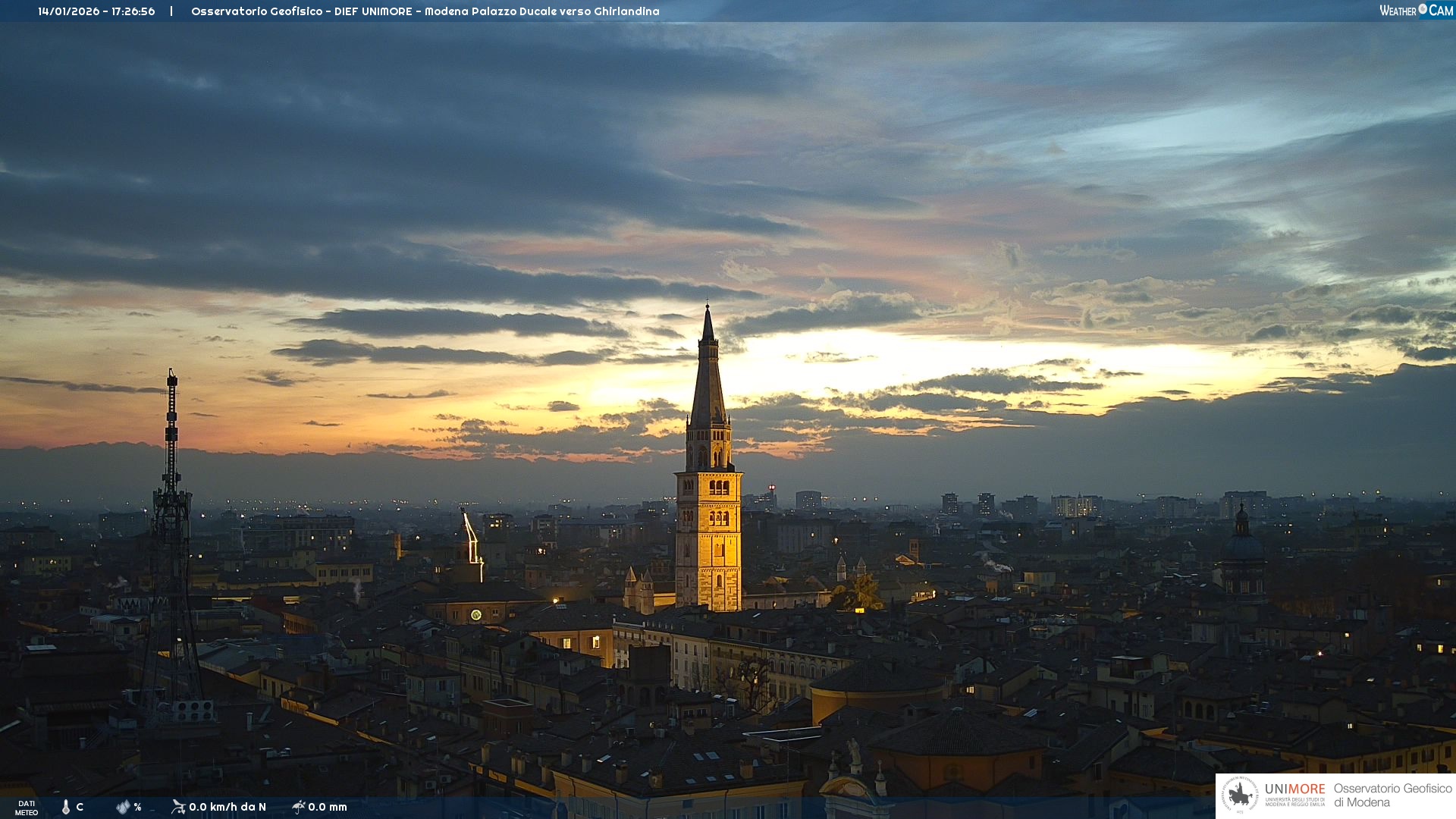The image size is (1456, 819).
Task: Click the UNIMORE logo text
Action: pyautogui.click(x=1294, y=789)
